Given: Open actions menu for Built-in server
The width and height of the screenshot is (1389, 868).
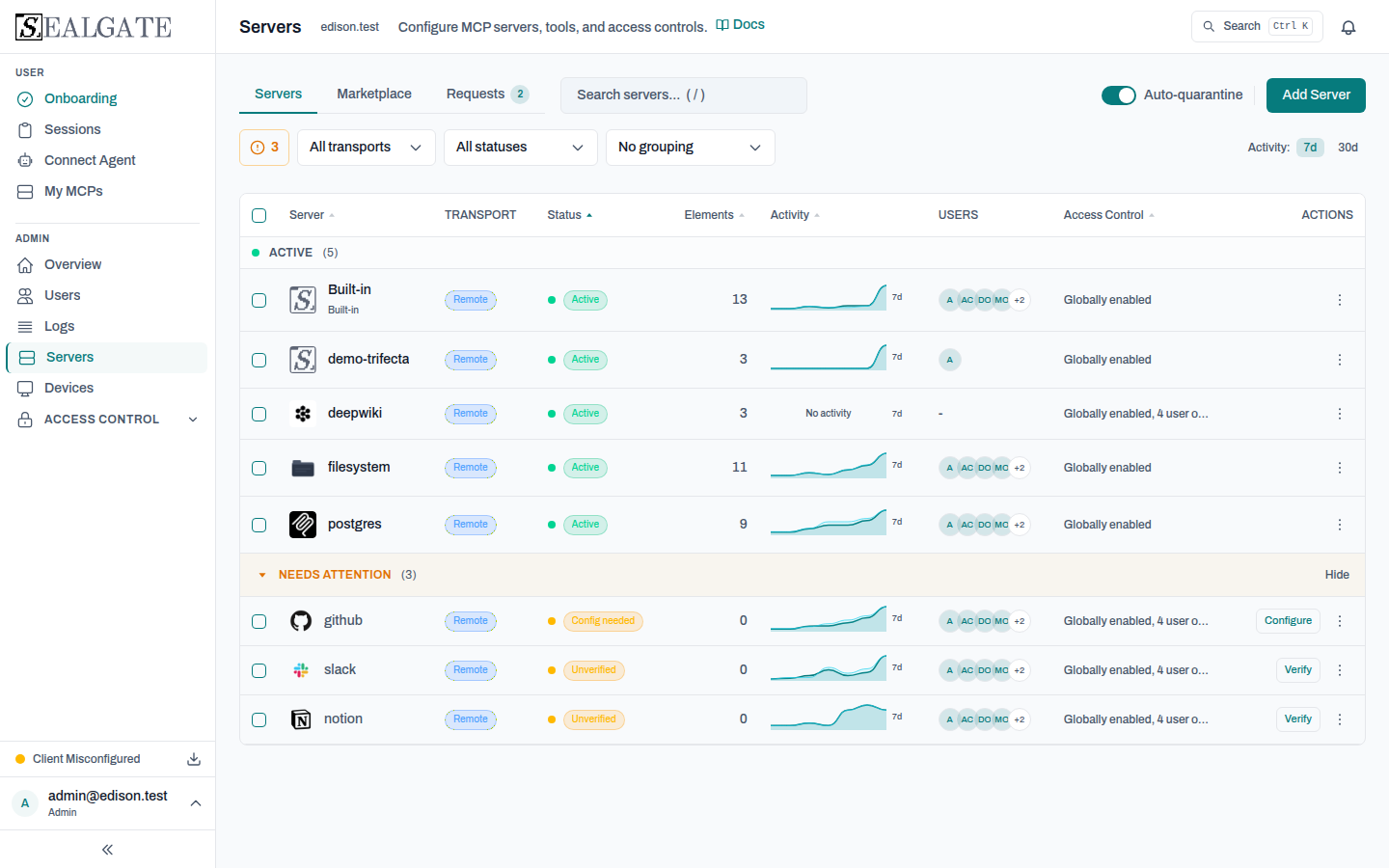Looking at the screenshot, I should point(1340,300).
